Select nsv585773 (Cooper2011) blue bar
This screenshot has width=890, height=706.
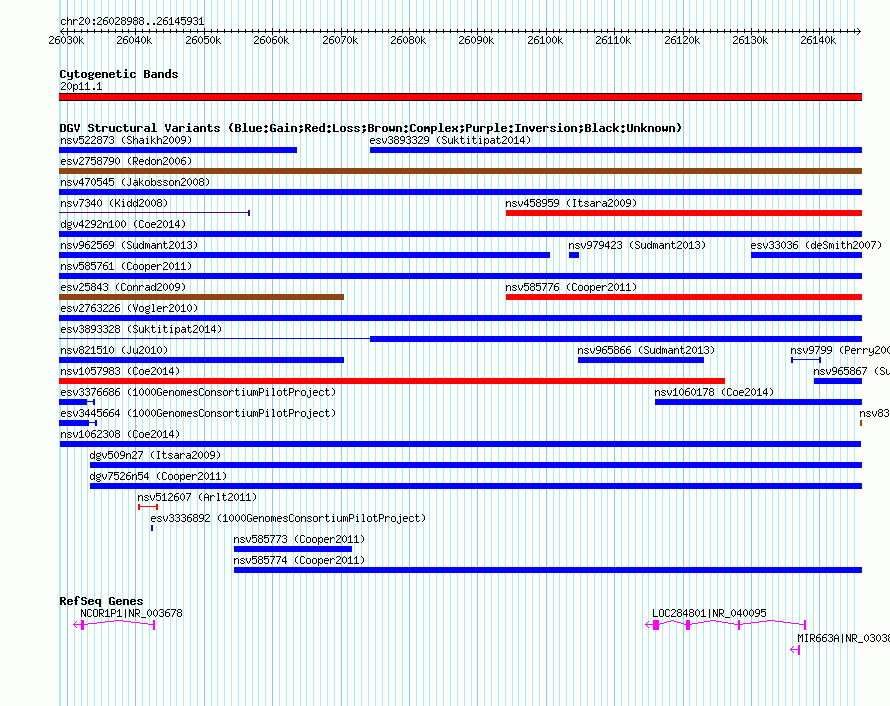293,549
